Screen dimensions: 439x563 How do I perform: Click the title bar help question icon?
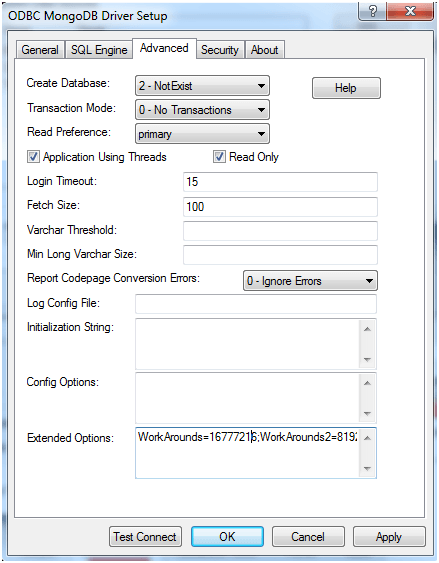tap(372, 11)
